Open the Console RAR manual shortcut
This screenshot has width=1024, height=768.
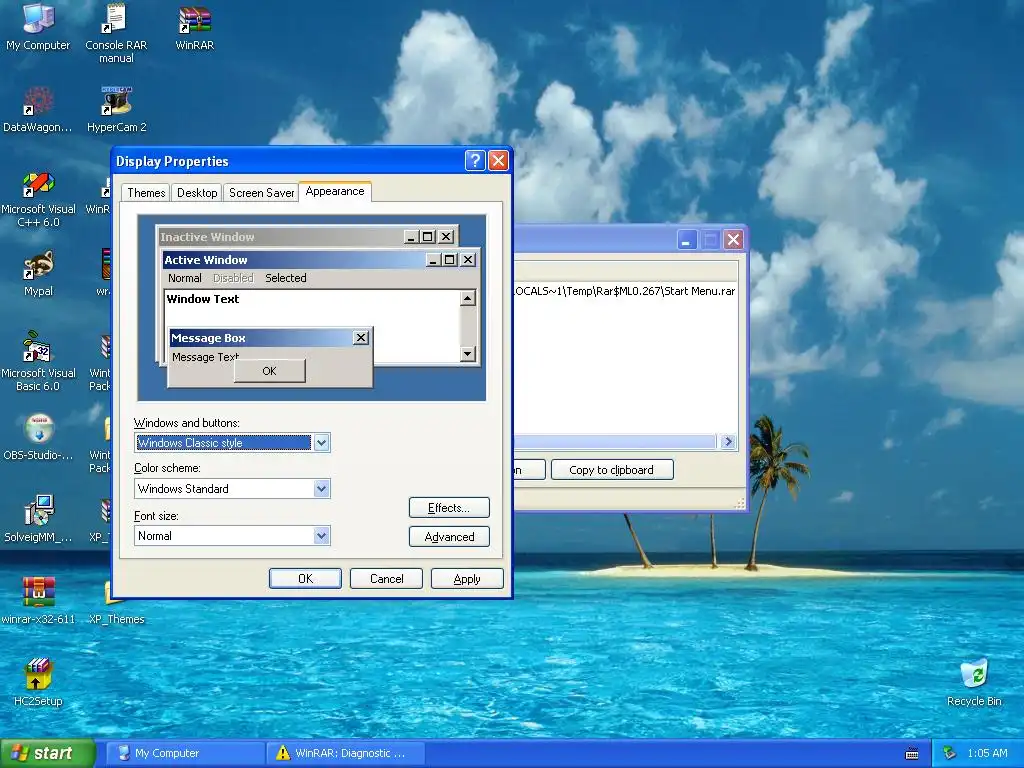coord(116,33)
